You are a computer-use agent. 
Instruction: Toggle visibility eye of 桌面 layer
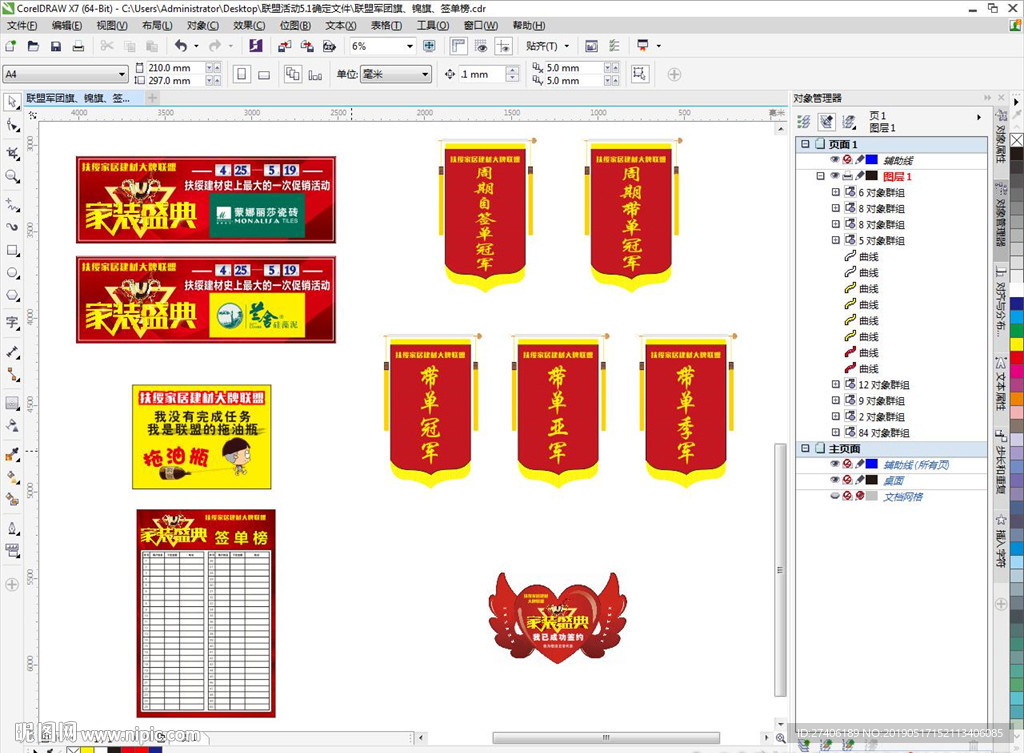click(834, 480)
